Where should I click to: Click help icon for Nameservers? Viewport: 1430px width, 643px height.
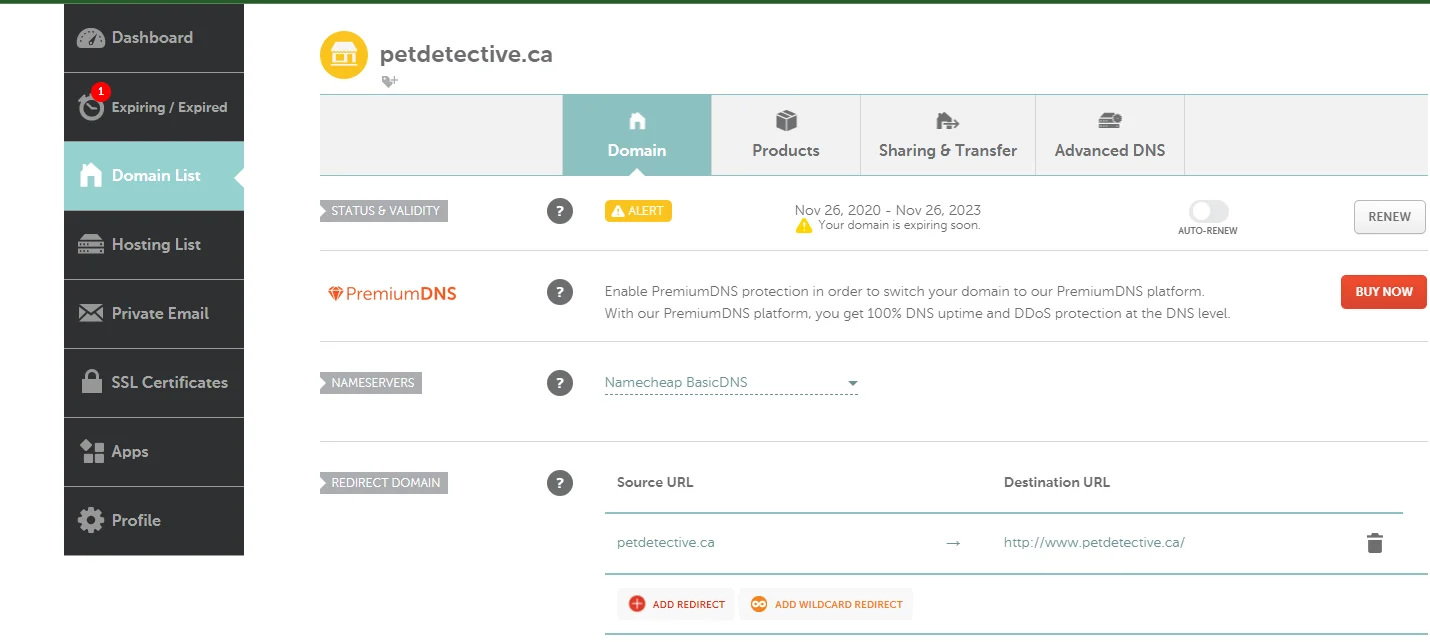pyautogui.click(x=560, y=382)
